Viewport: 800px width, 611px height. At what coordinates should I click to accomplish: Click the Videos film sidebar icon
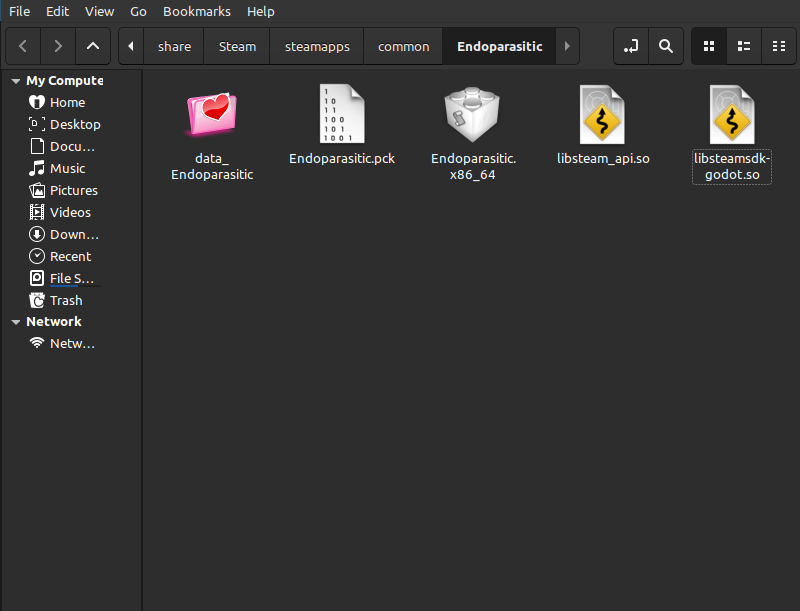[37, 212]
